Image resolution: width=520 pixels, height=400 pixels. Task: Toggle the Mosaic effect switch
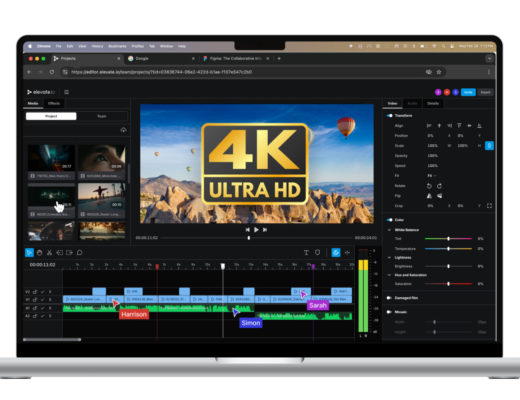pyautogui.click(x=389, y=312)
